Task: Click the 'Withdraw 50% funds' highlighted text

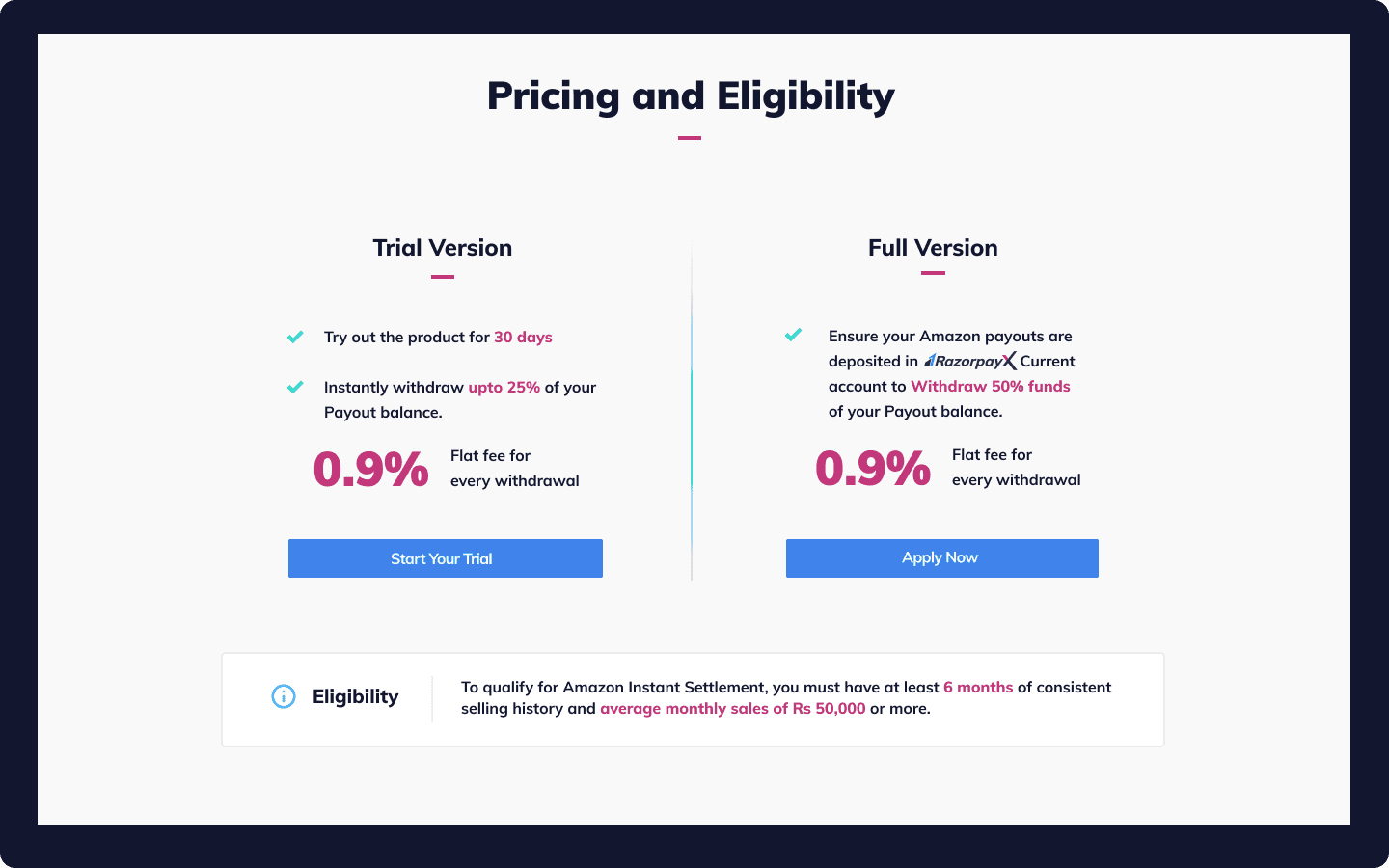Action: point(991,386)
